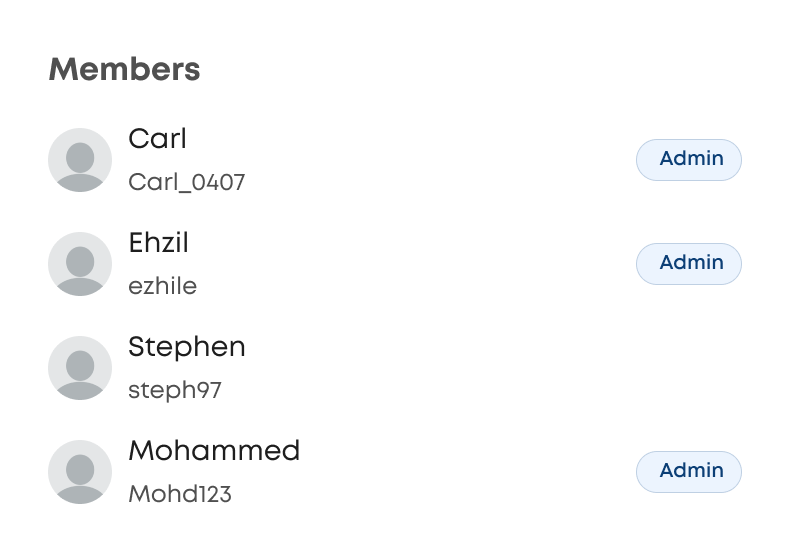Image resolution: width=790 pixels, height=558 pixels.
Task: Open the username Mohd123
Action: (180, 494)
